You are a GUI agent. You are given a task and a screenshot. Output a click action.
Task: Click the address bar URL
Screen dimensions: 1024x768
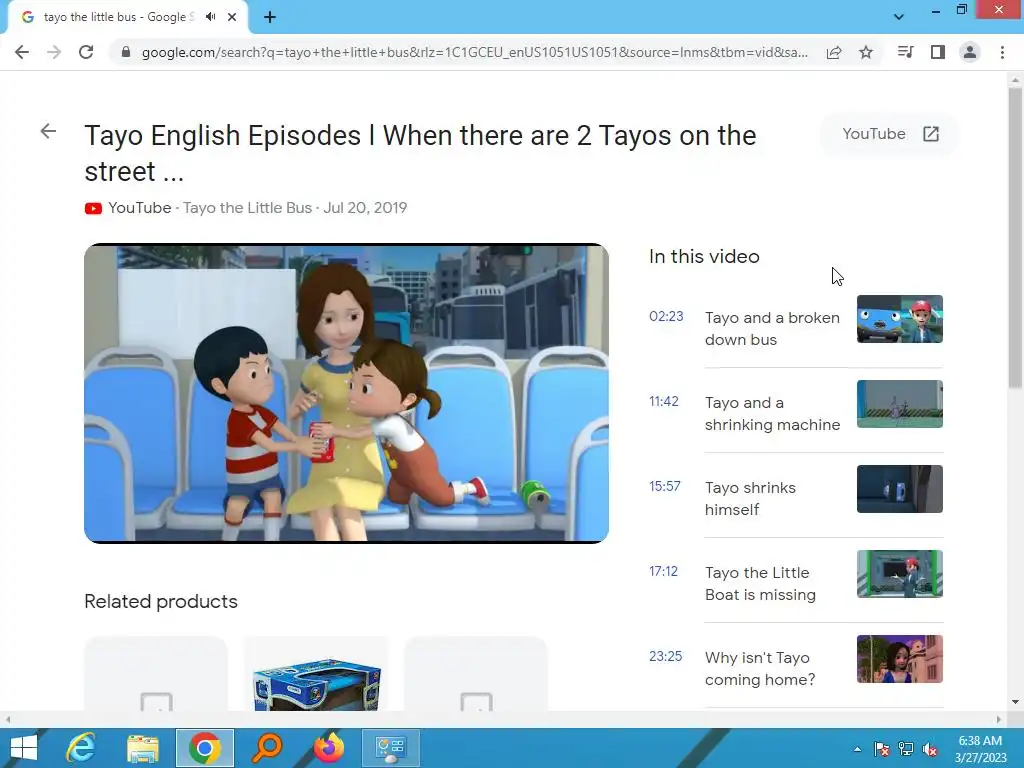474,52
